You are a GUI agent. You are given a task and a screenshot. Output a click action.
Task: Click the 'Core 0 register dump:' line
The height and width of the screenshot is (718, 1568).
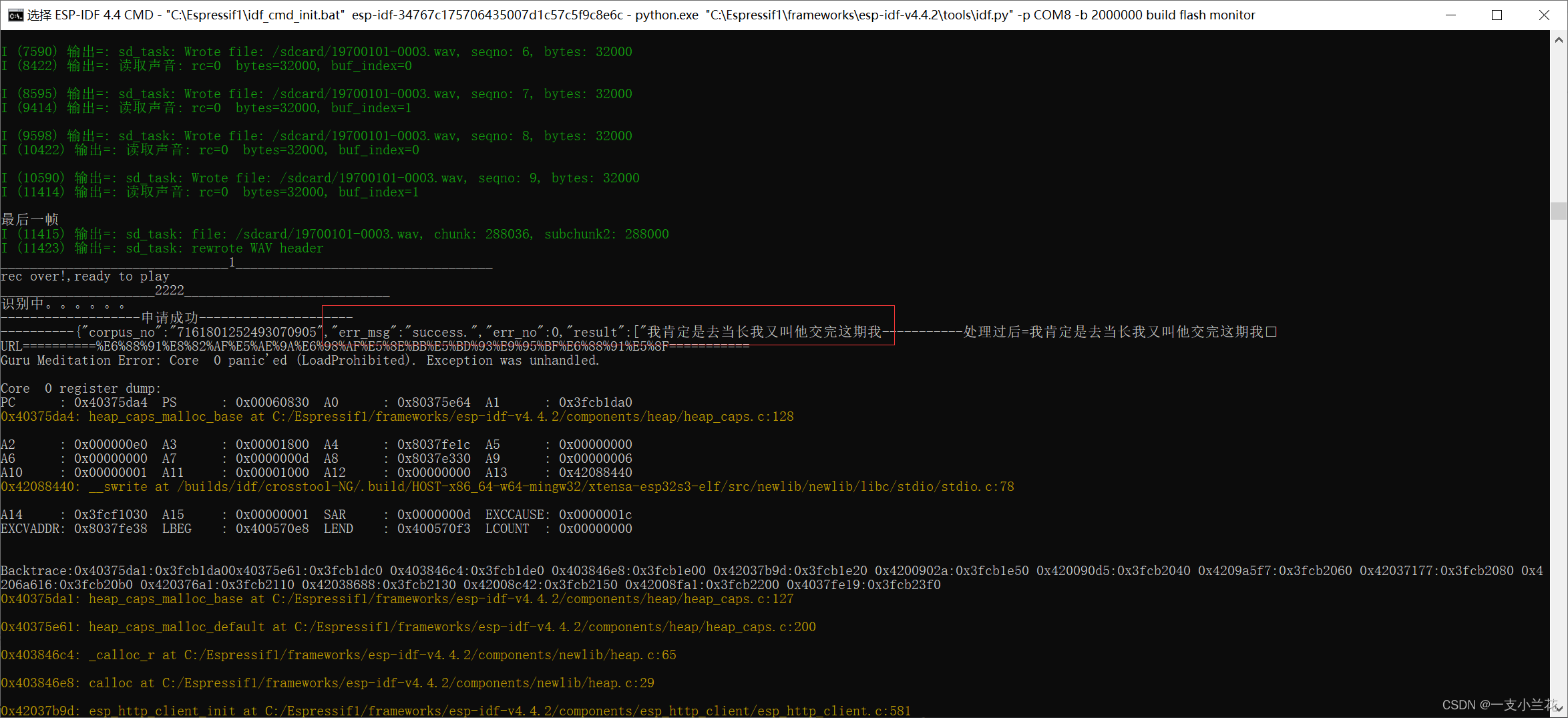point(81,388)
